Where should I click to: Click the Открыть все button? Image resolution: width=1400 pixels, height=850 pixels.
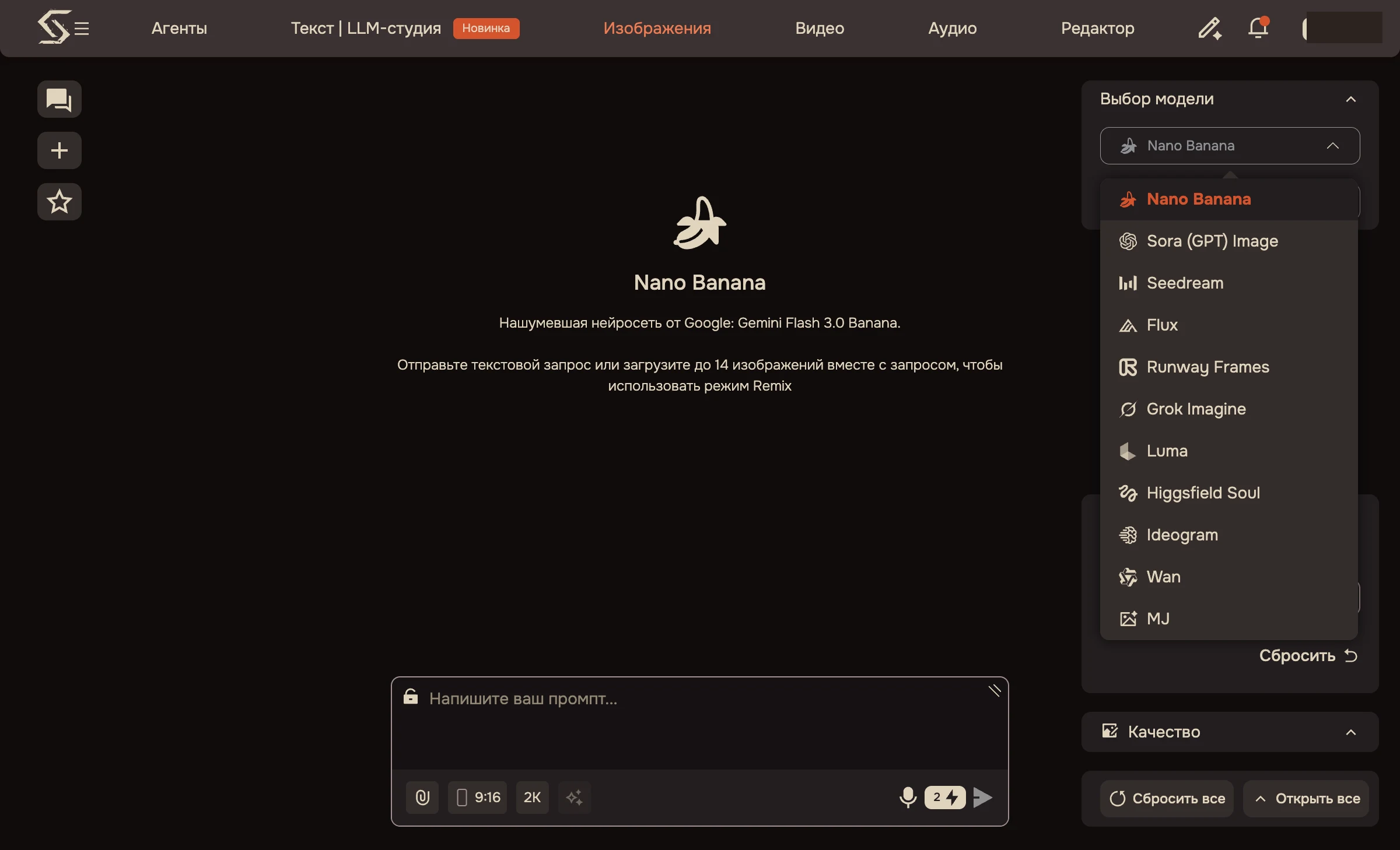point(1306,799)
